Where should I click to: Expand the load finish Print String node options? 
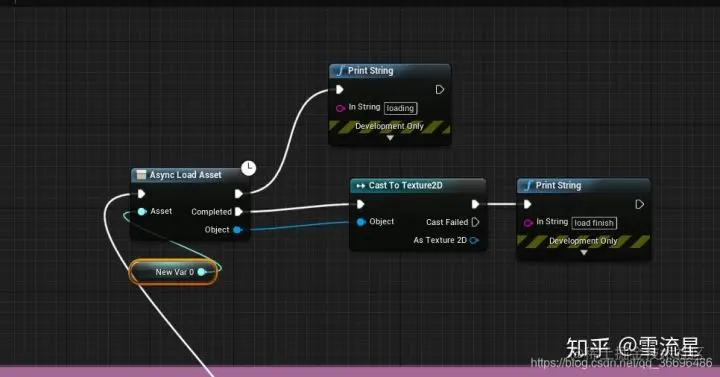pyautogui.click(x=584, y=253)
